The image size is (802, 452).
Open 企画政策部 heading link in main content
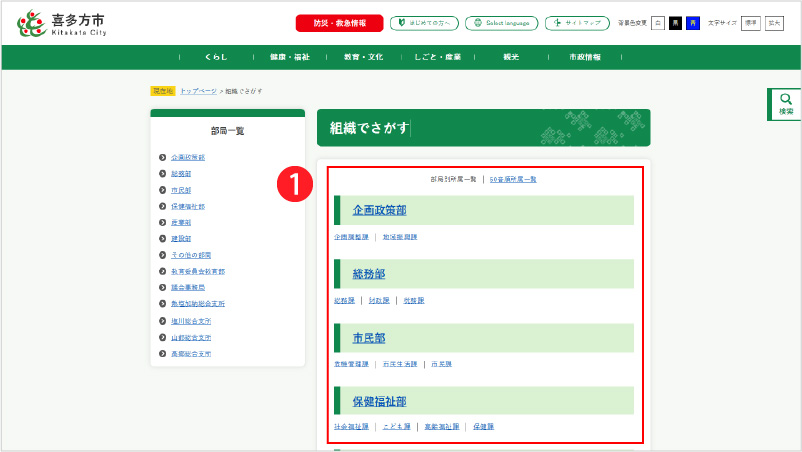point(379,210)
